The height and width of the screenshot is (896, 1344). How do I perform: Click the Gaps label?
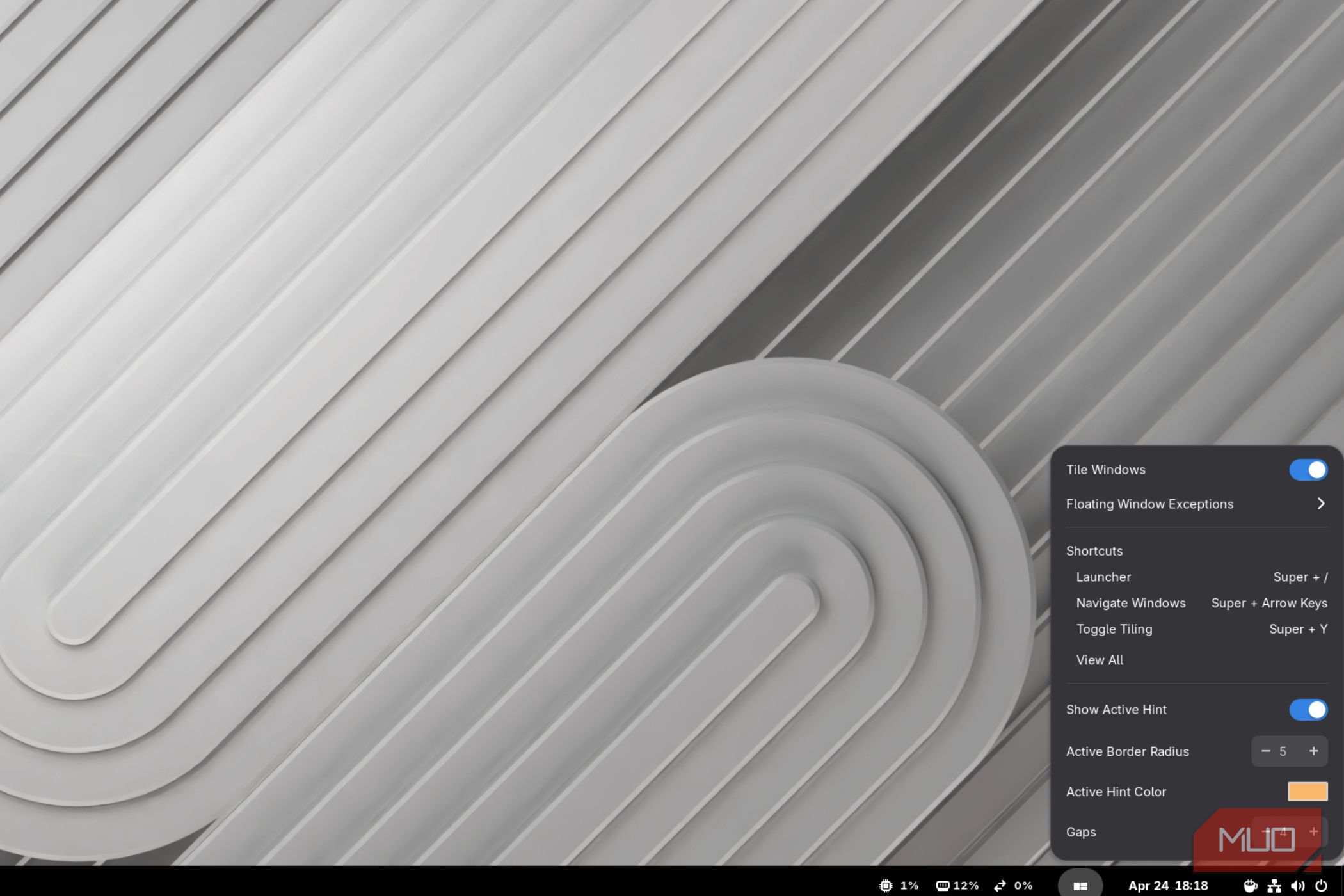click(1080, 832)
